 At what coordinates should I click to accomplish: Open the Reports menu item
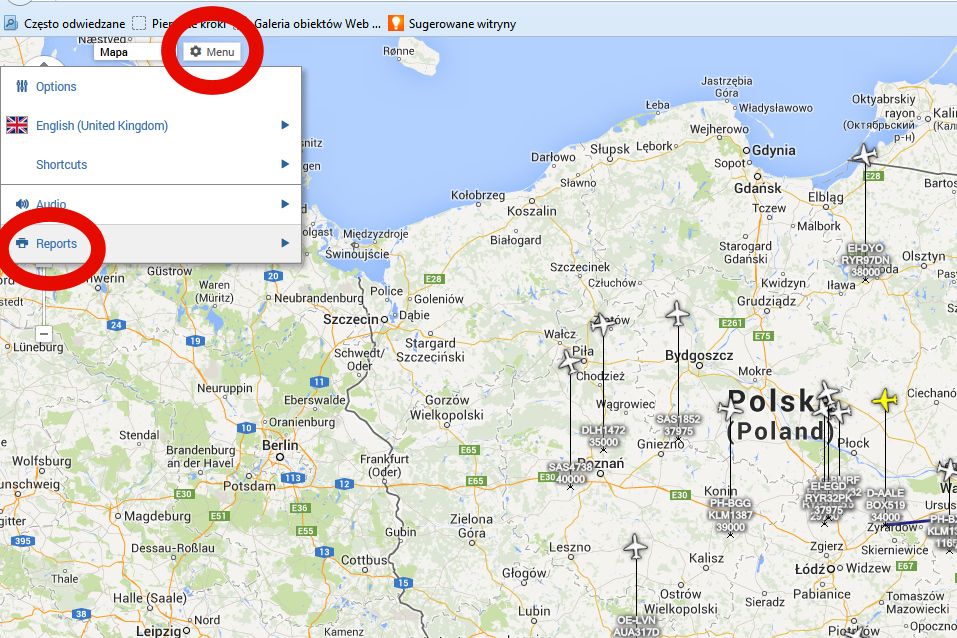coord(56,243)
